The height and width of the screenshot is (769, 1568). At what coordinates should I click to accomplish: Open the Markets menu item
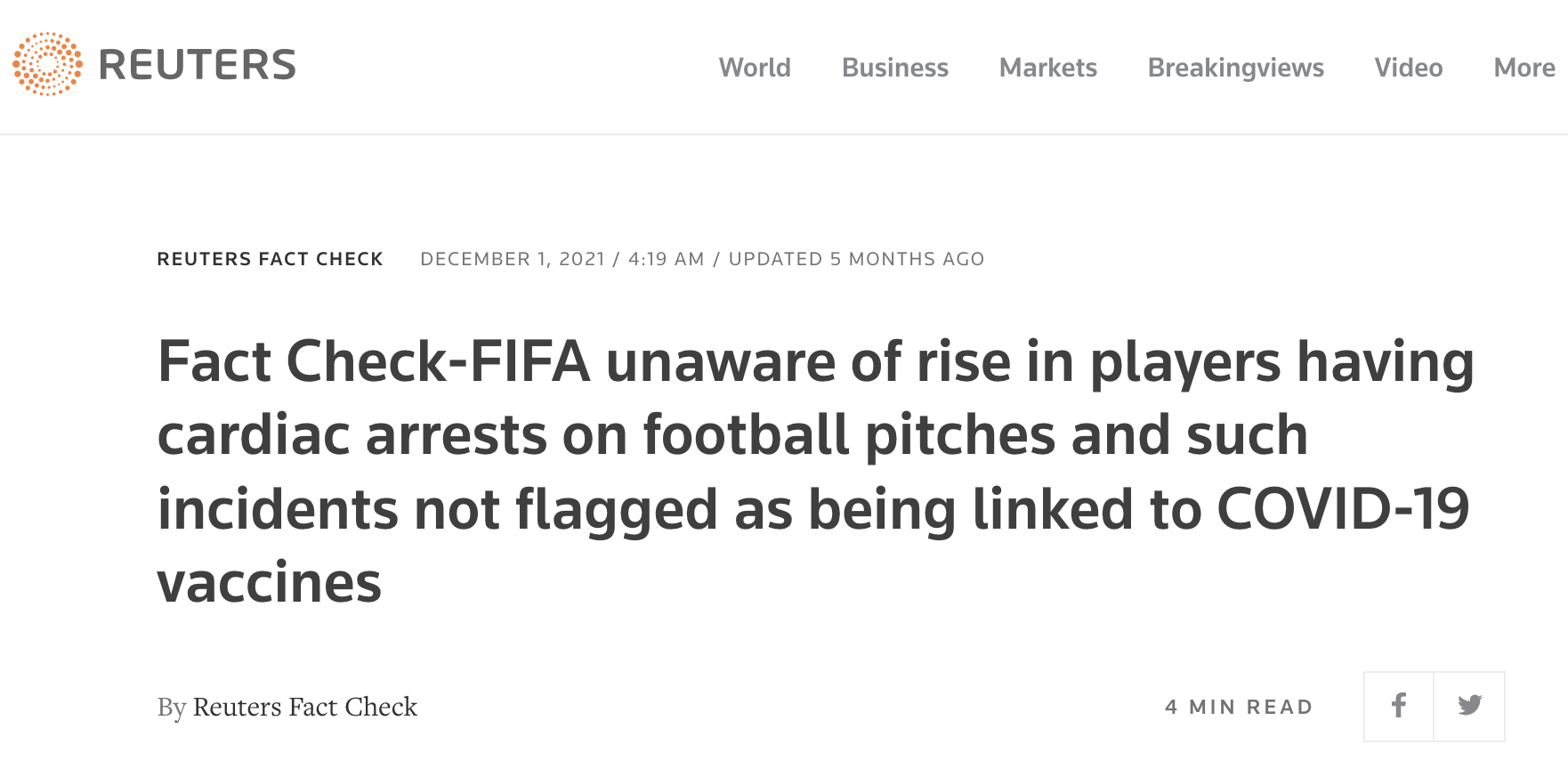[x=1047, y=68]
